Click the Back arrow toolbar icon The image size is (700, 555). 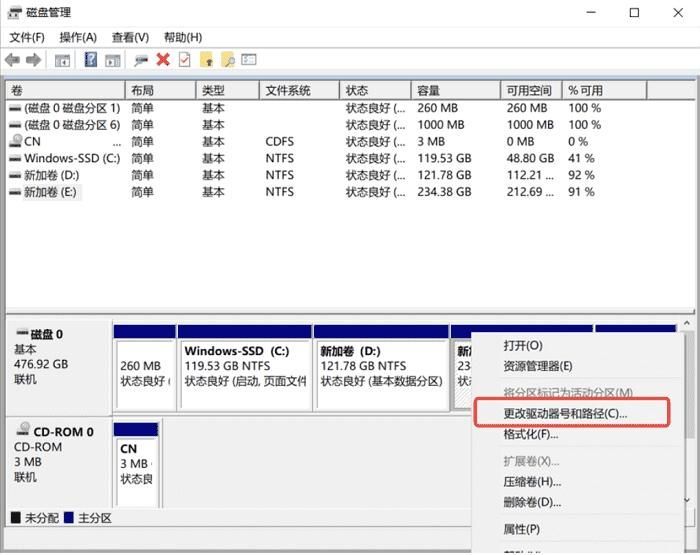coord(12,60)
